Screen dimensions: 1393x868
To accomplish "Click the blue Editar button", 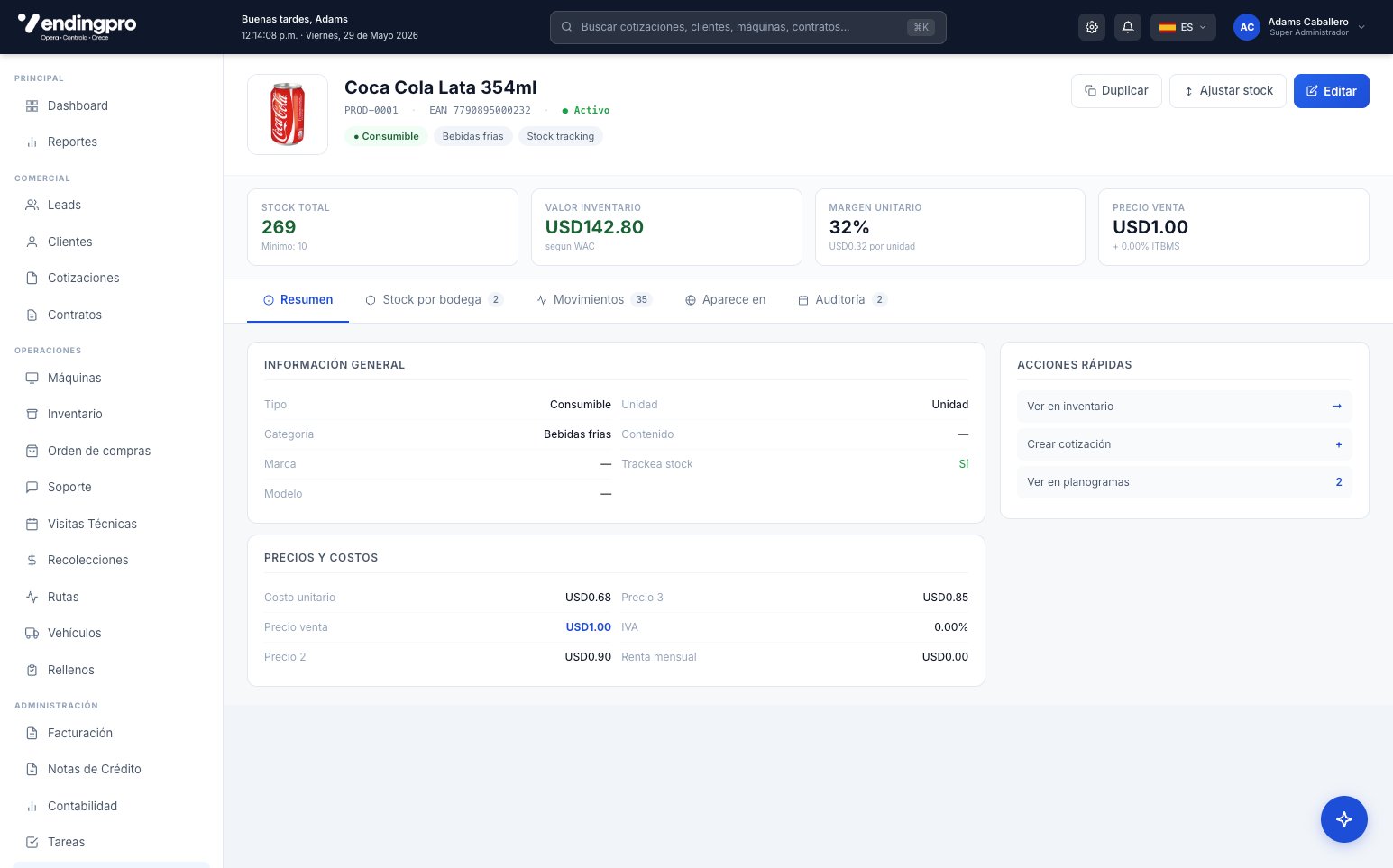I will (x=1332, y=91).
